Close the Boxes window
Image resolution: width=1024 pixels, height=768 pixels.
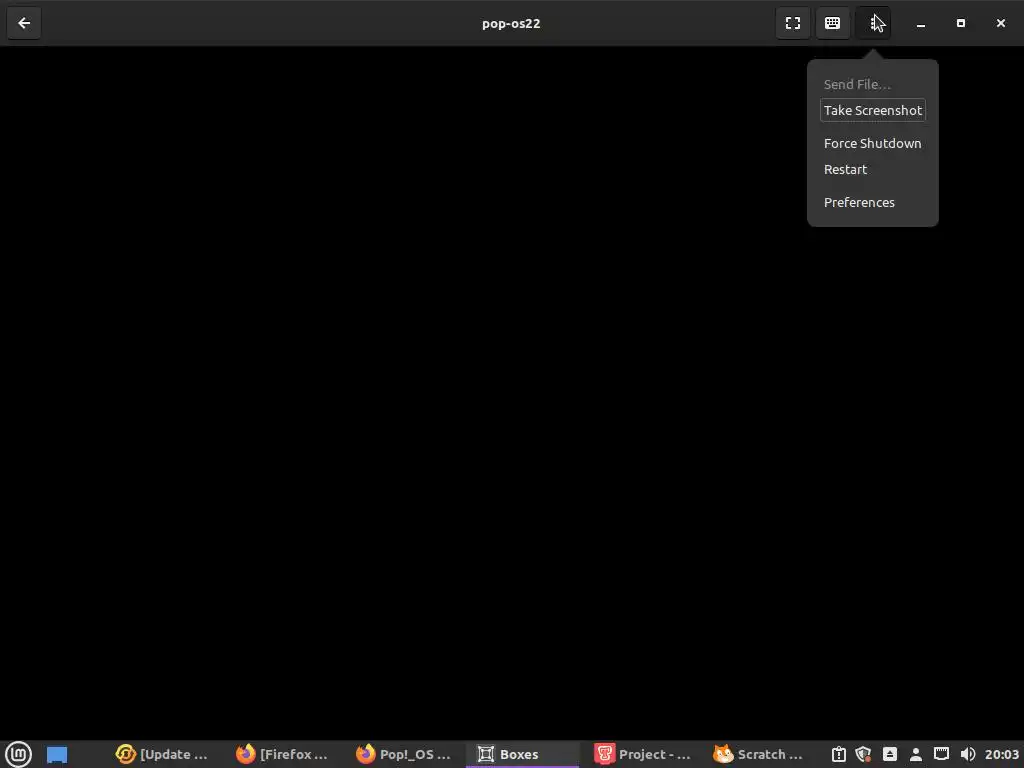(x=1000, y=24)
